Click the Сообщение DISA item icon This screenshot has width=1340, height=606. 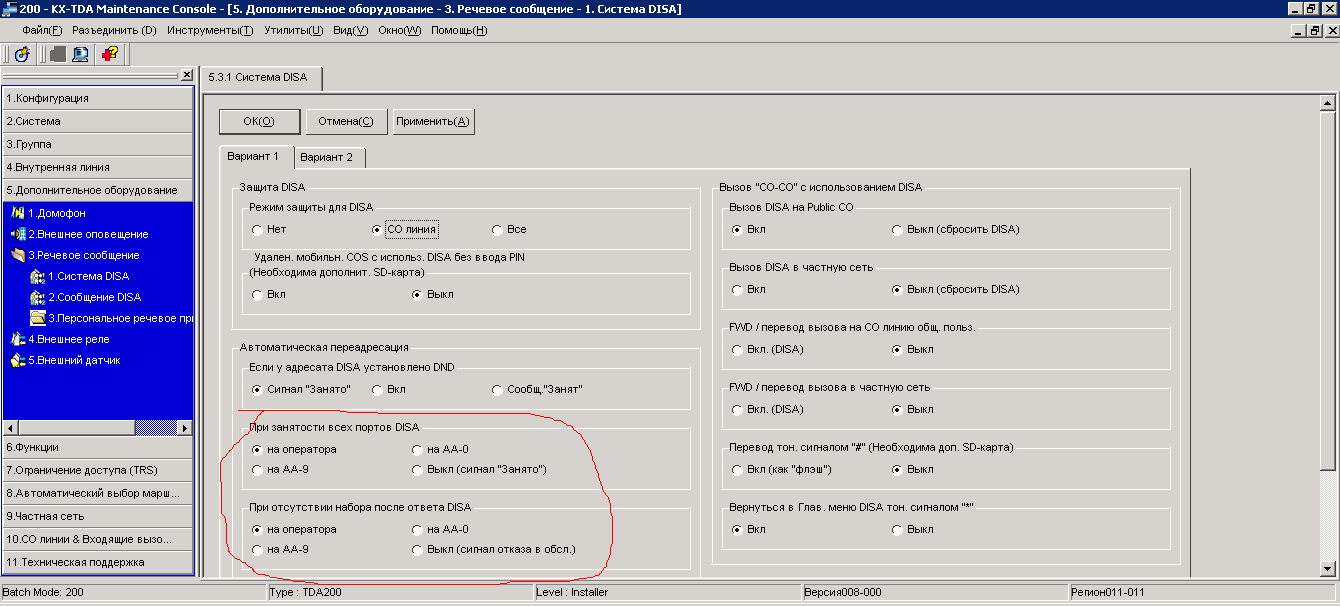(38, 297)
